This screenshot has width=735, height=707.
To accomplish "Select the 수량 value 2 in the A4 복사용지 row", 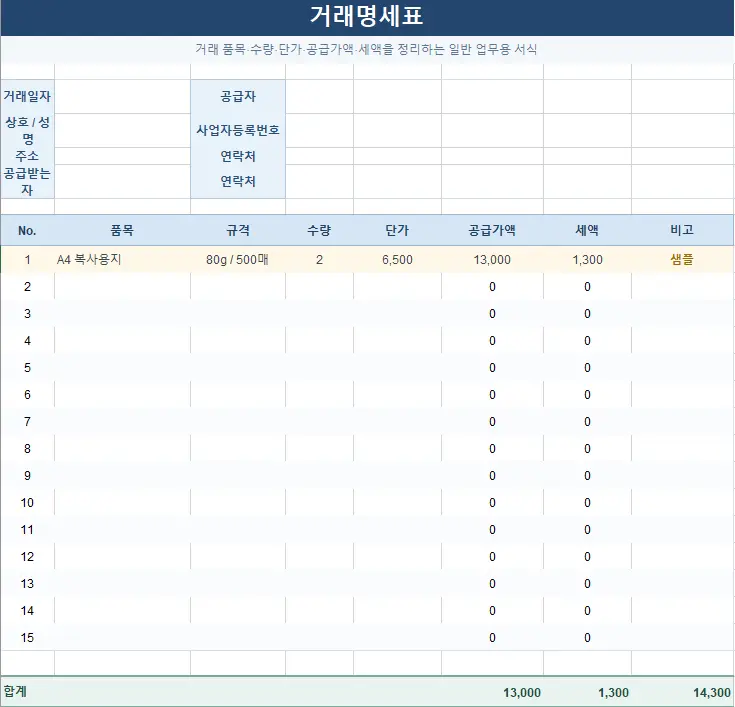I will click(319, 259).
